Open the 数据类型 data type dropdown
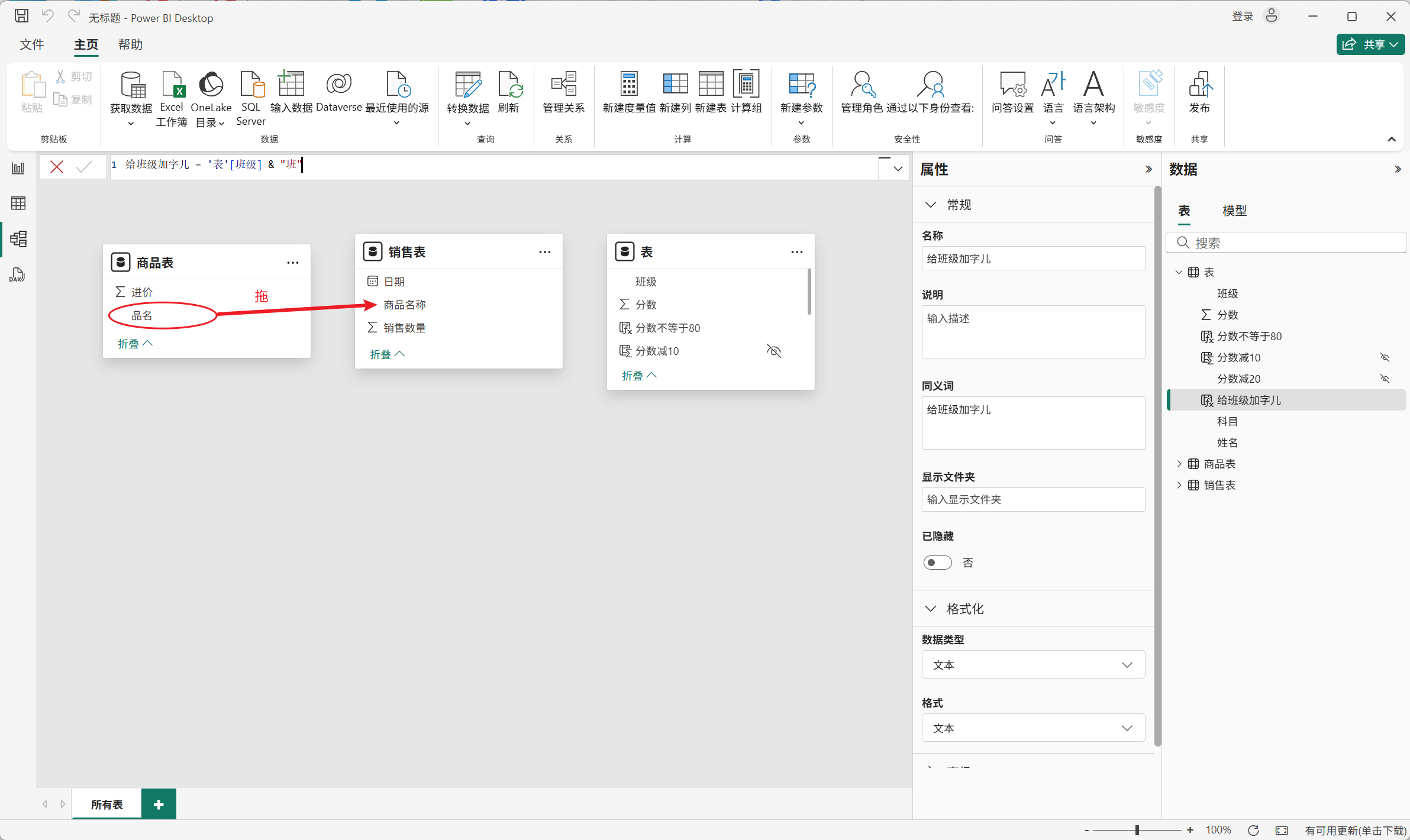1410x840 pixels. point(1033,665)
